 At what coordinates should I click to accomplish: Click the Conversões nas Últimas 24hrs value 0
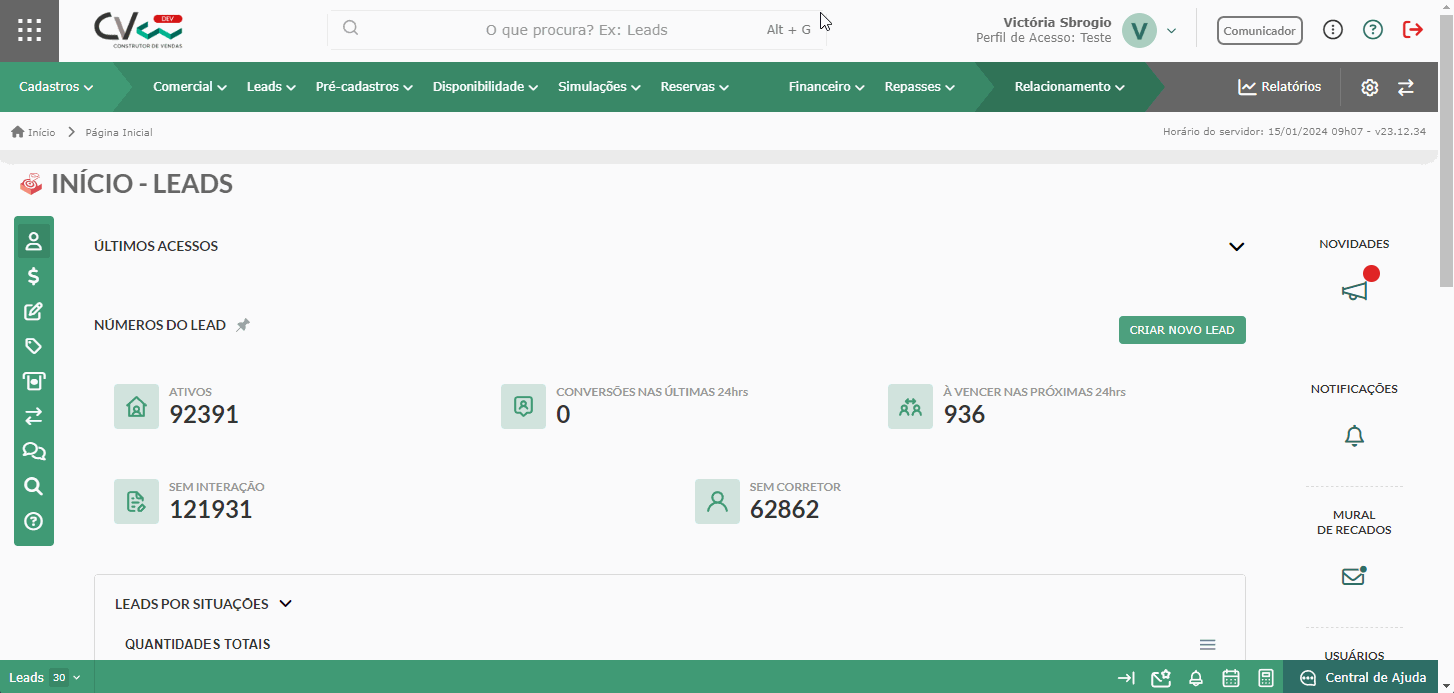point(563,414)
